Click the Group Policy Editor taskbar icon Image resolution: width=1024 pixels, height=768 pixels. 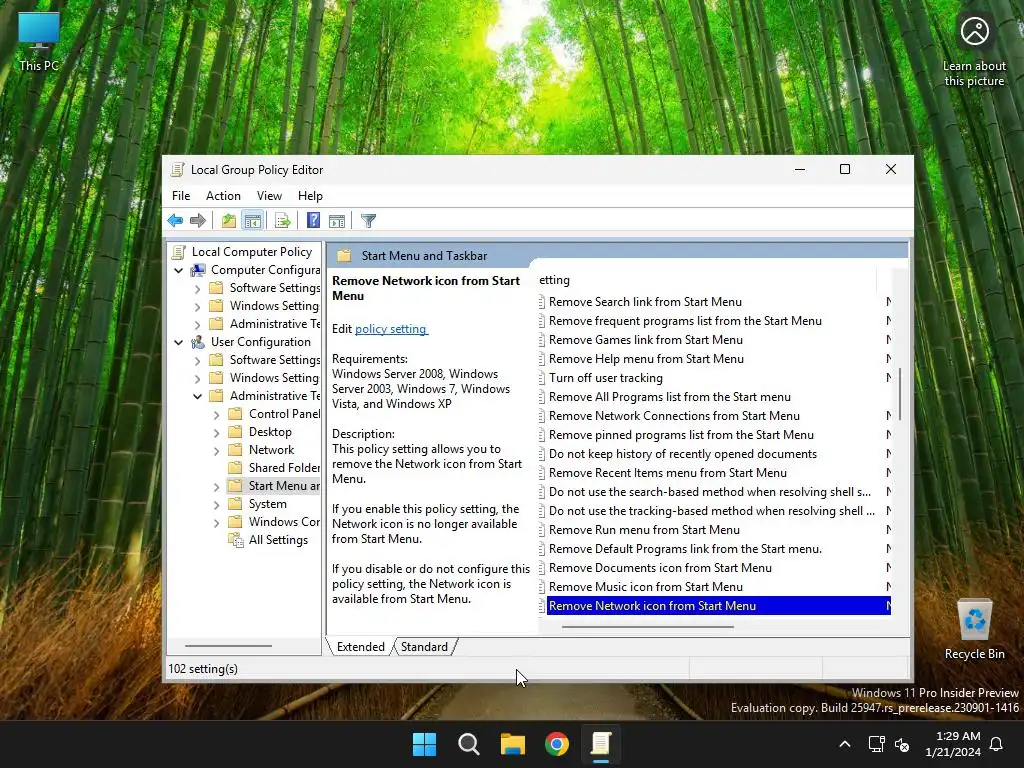[601, 744]
